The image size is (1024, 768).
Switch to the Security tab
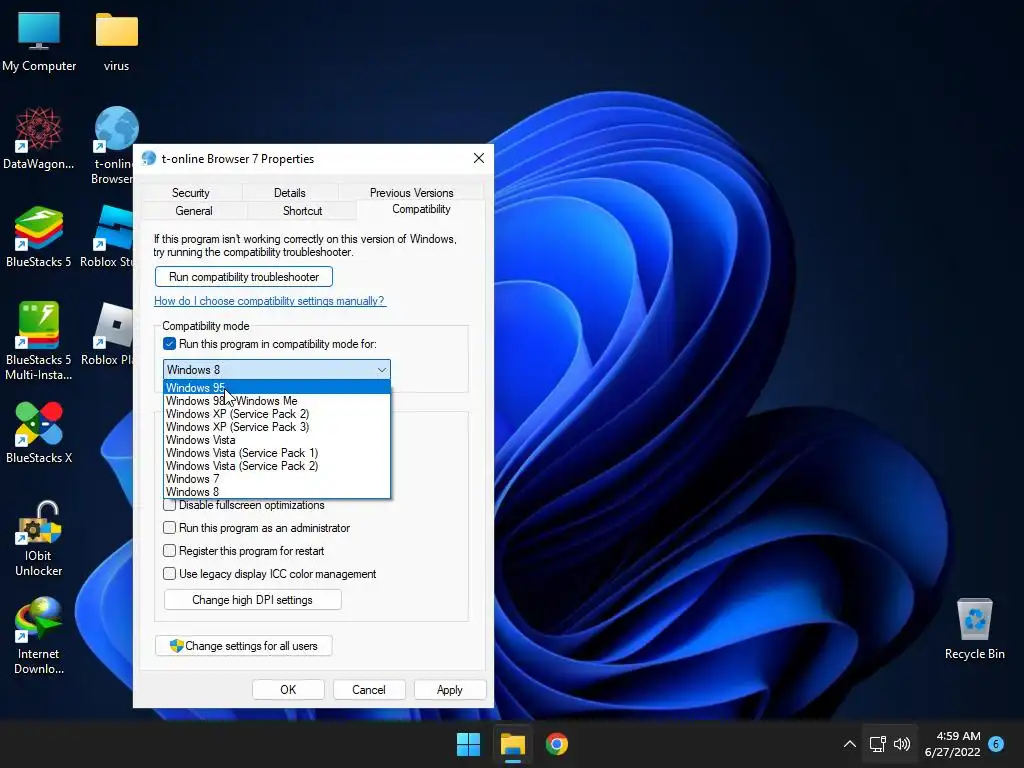[x=191, y=193]
